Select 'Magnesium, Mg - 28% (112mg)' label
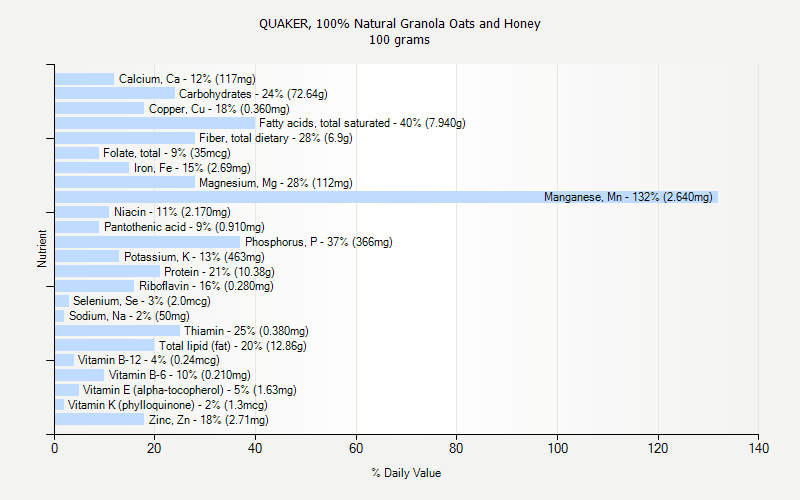 point(276,183)
